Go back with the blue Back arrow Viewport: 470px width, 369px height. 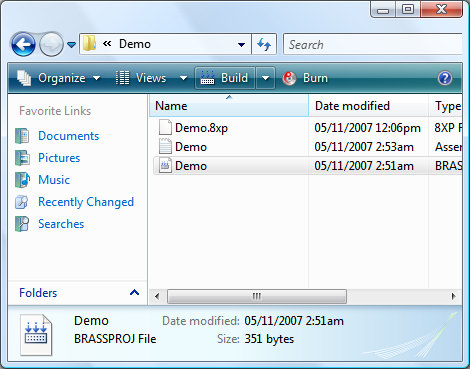click(x=23, y=44)
